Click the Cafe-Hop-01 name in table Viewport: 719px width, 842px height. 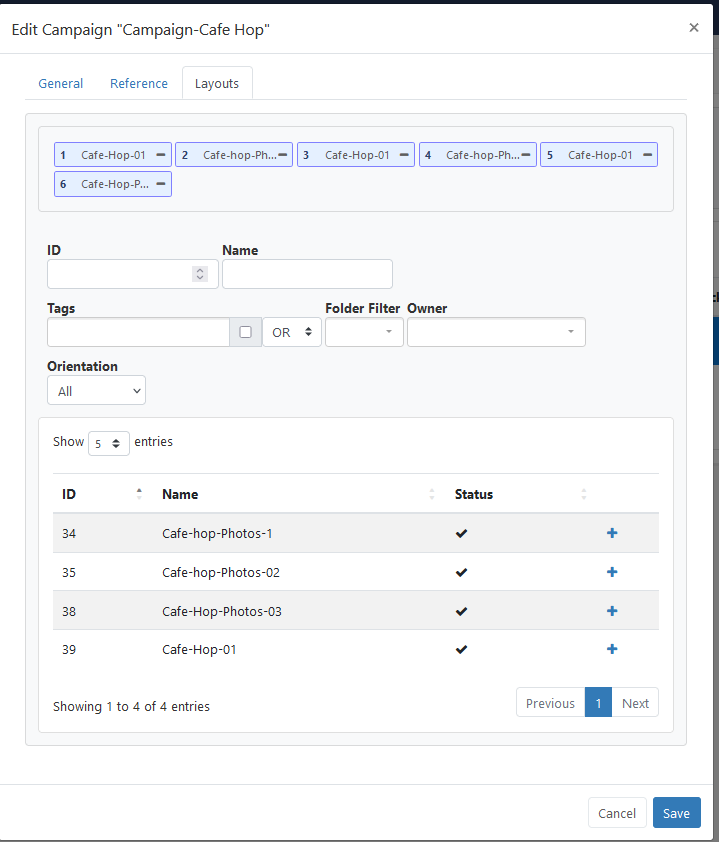tap(199, 649)
